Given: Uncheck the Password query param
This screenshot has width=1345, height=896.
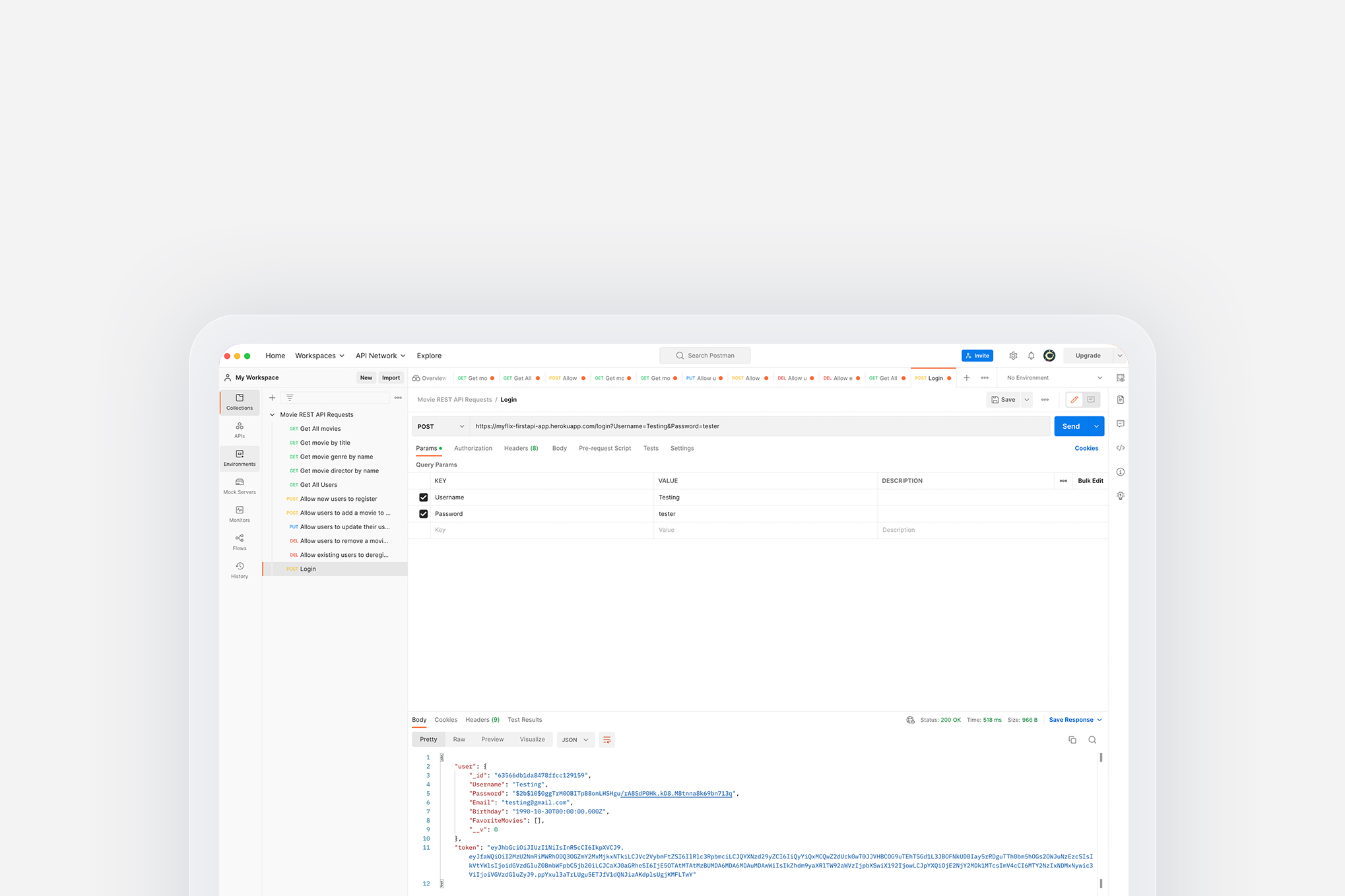Looking at the screenshot, I should click(x=424, y=514).
